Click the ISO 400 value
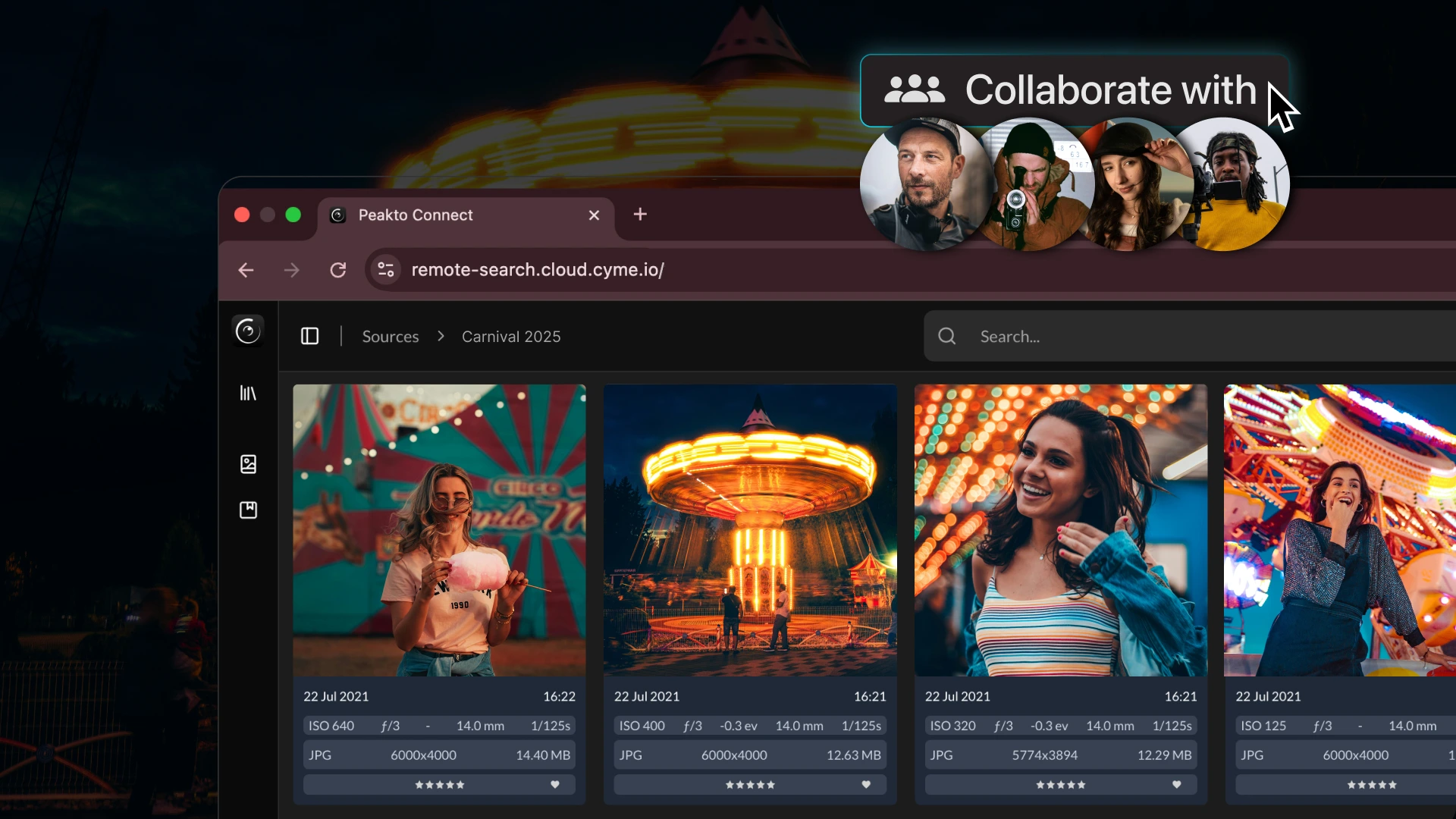Screen dimensions: 1456x819 (642, 726)
